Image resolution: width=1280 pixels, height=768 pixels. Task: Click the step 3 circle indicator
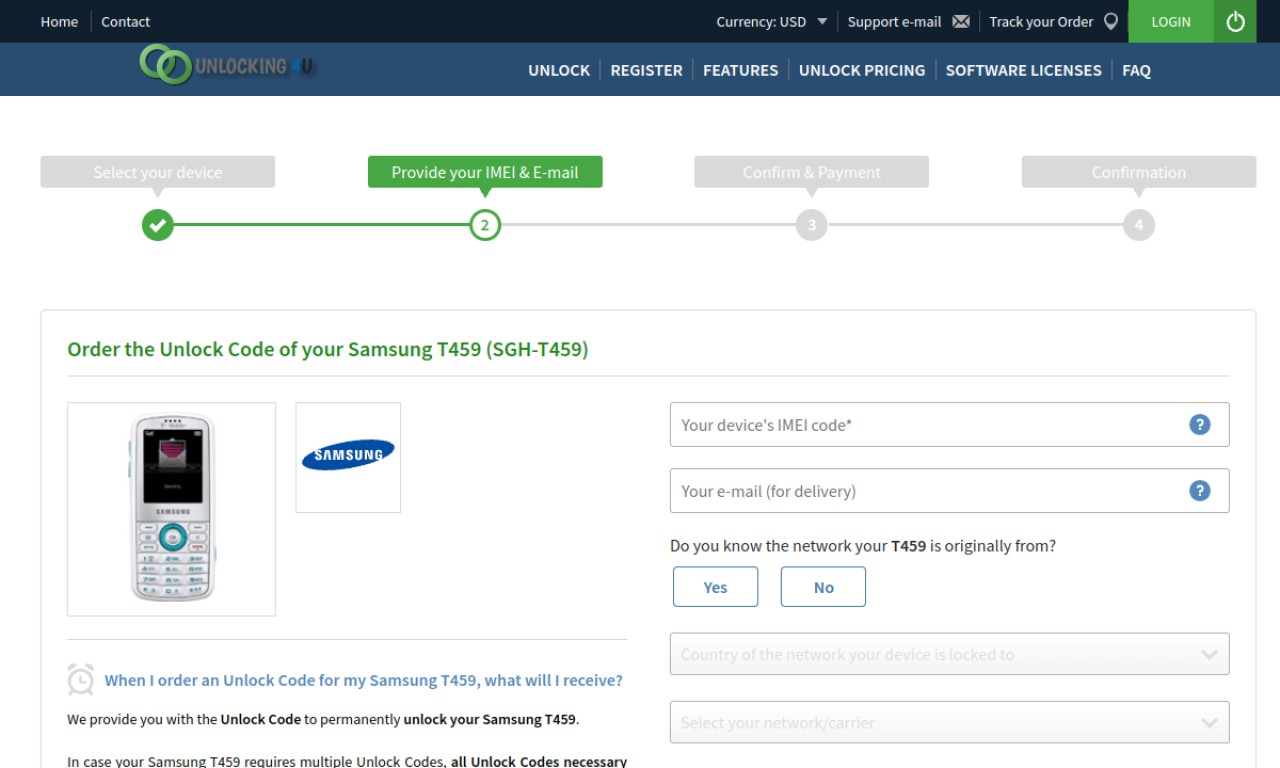tap(812, 225)
